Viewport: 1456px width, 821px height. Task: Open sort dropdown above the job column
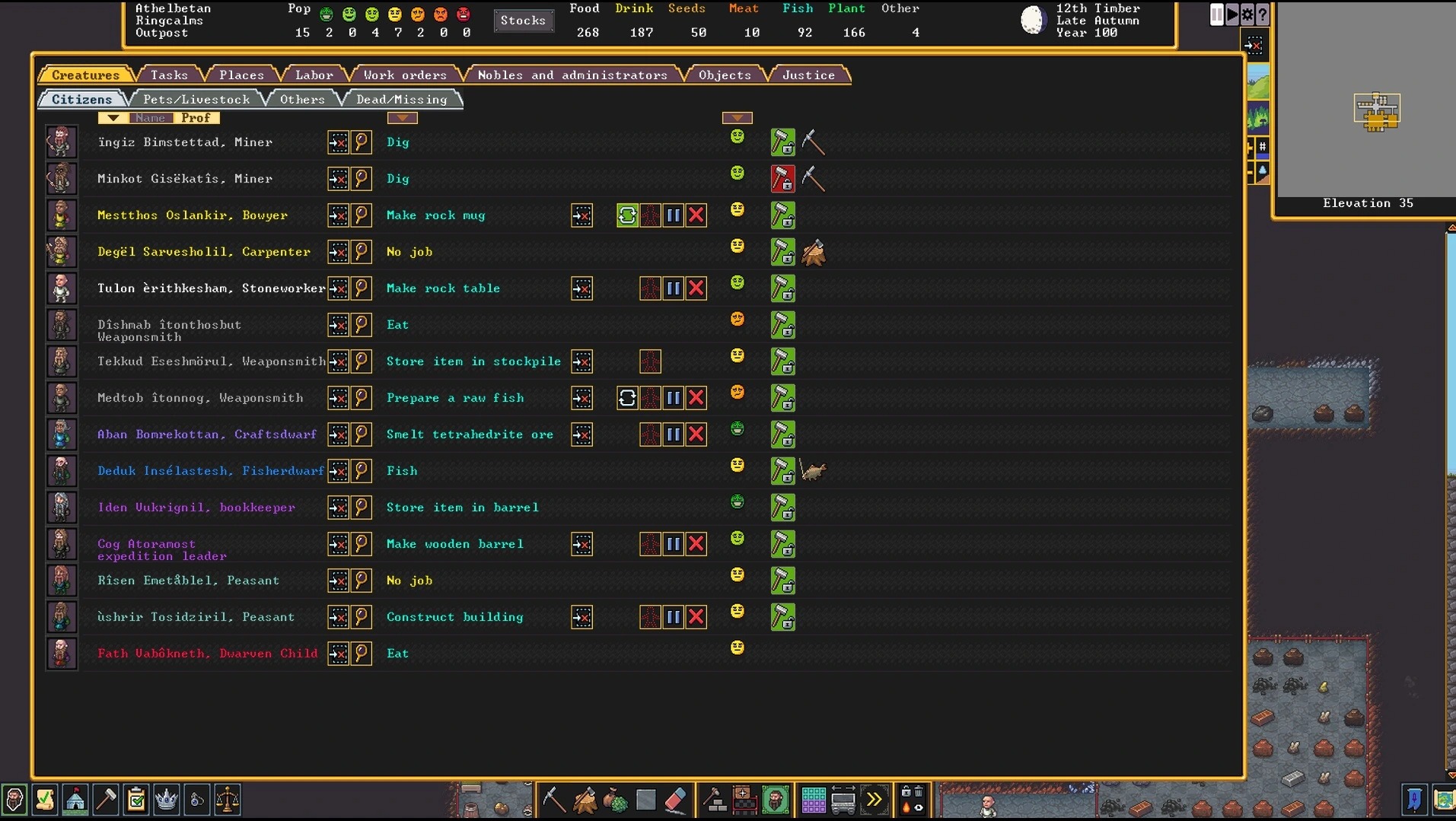click(402, 118)
